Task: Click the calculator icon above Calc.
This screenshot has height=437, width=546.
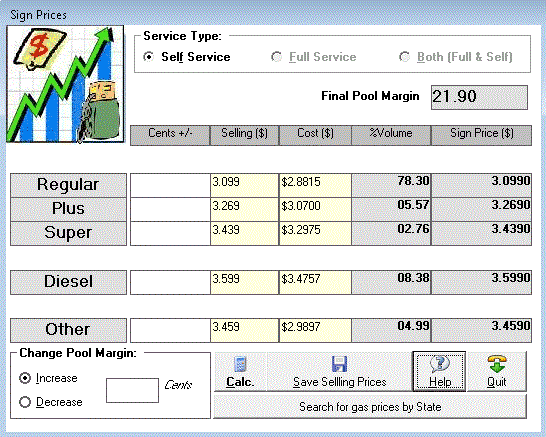Action: pos(240,364)
